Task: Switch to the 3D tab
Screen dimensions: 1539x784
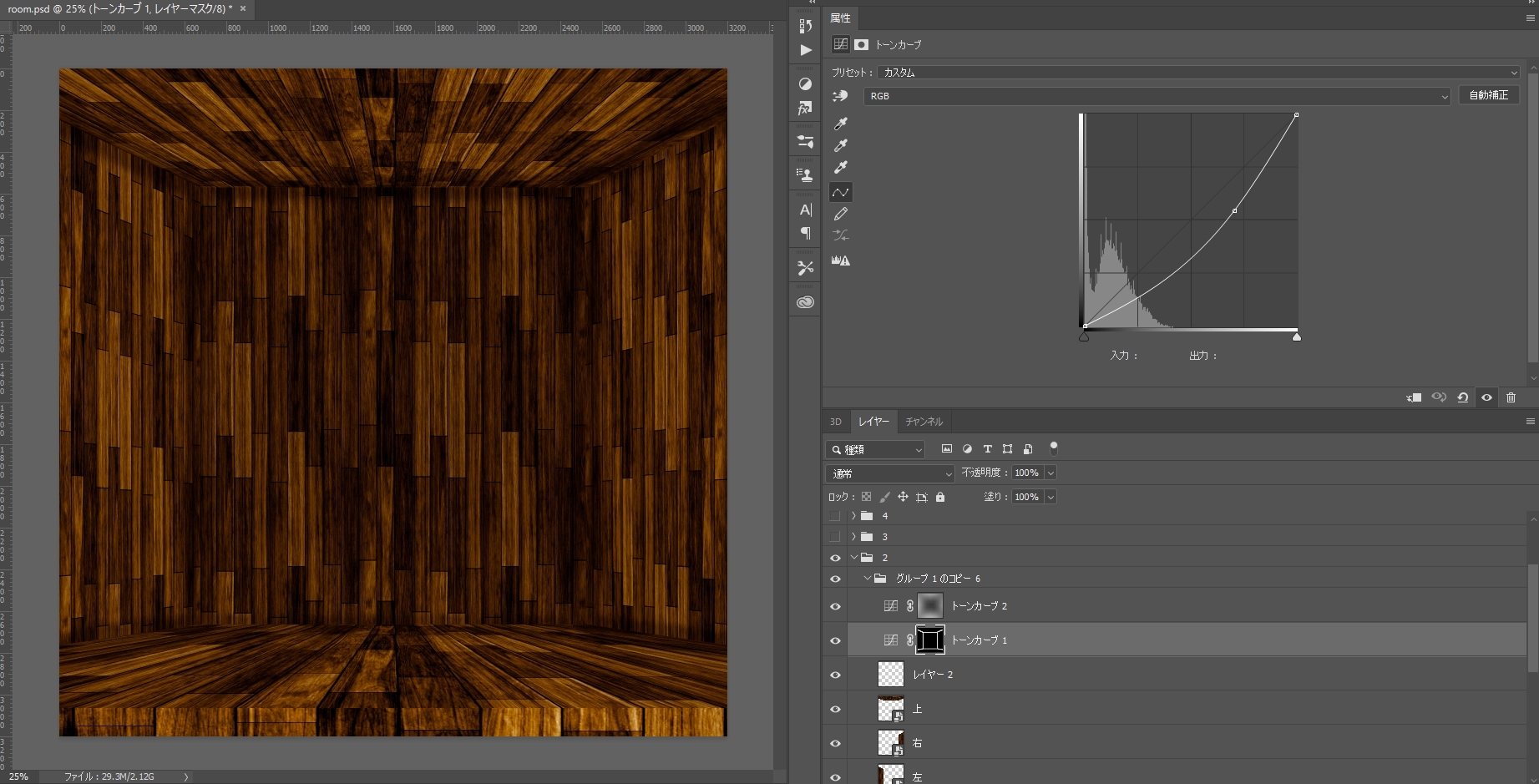Action: coord(835,422)
